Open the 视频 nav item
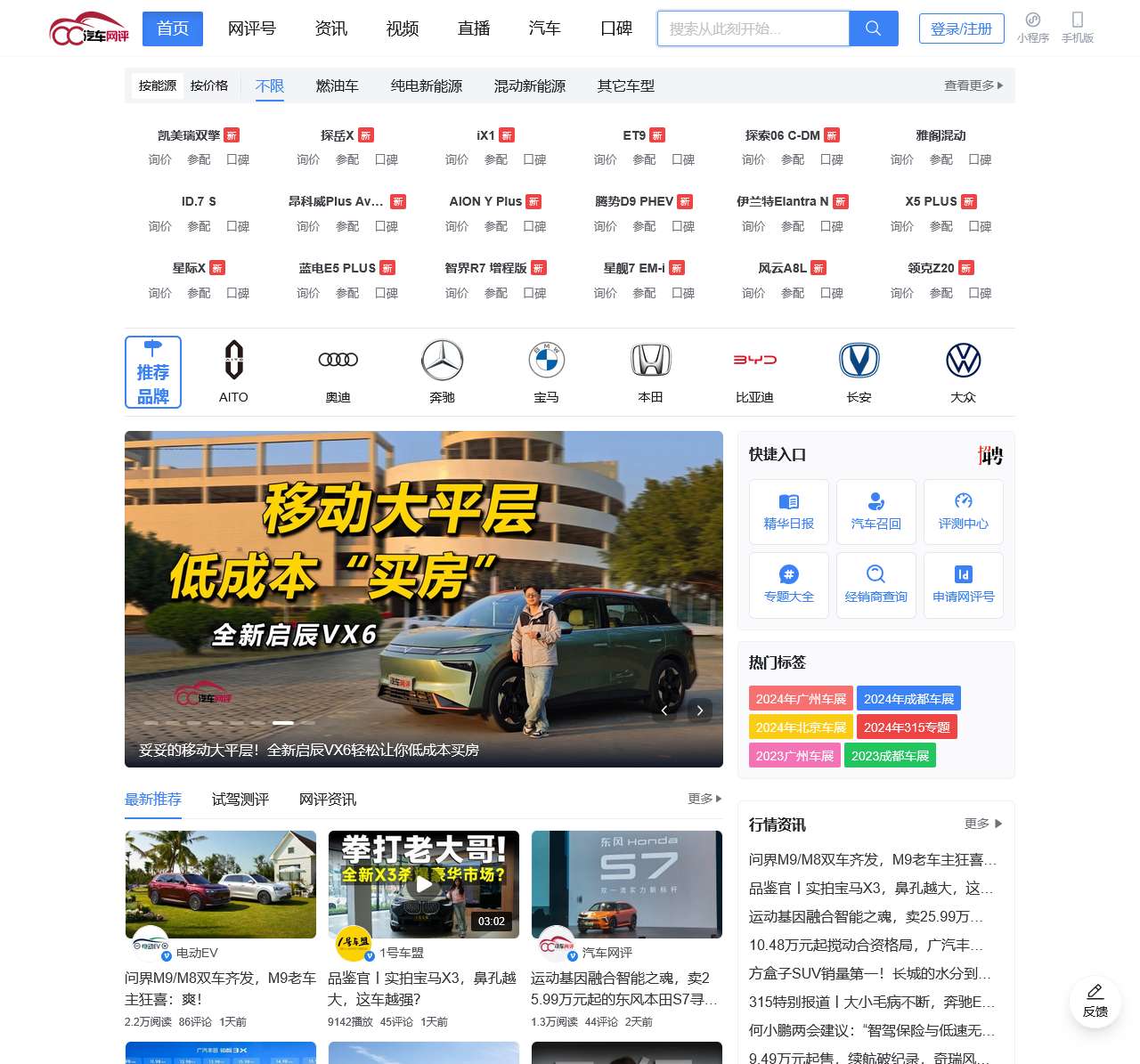1140x1064 pixels. click(403, 28)
